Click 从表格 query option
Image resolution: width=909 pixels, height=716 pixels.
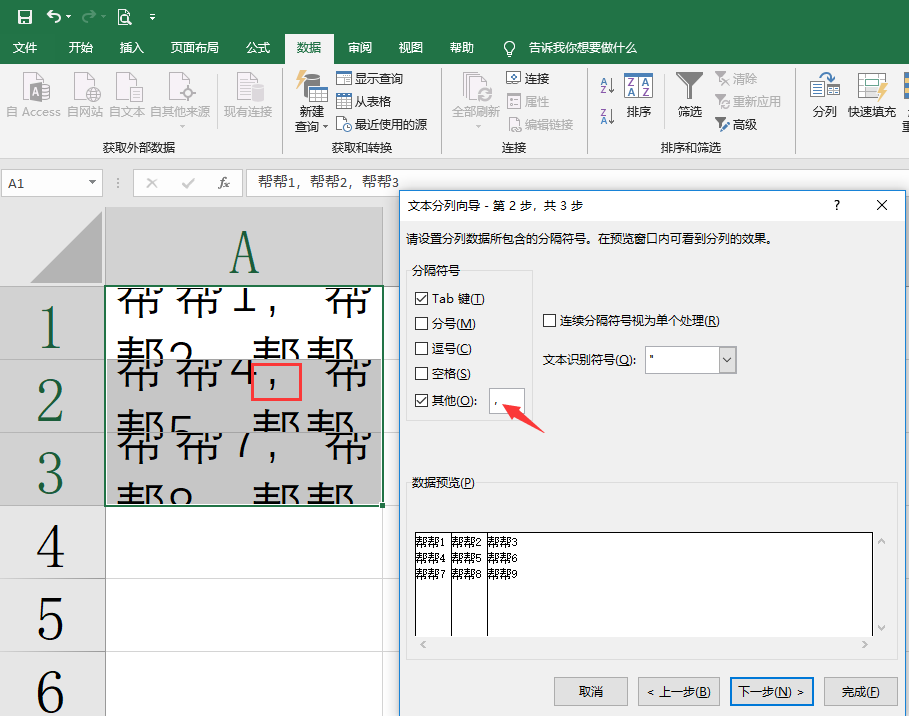click(364, 101)
